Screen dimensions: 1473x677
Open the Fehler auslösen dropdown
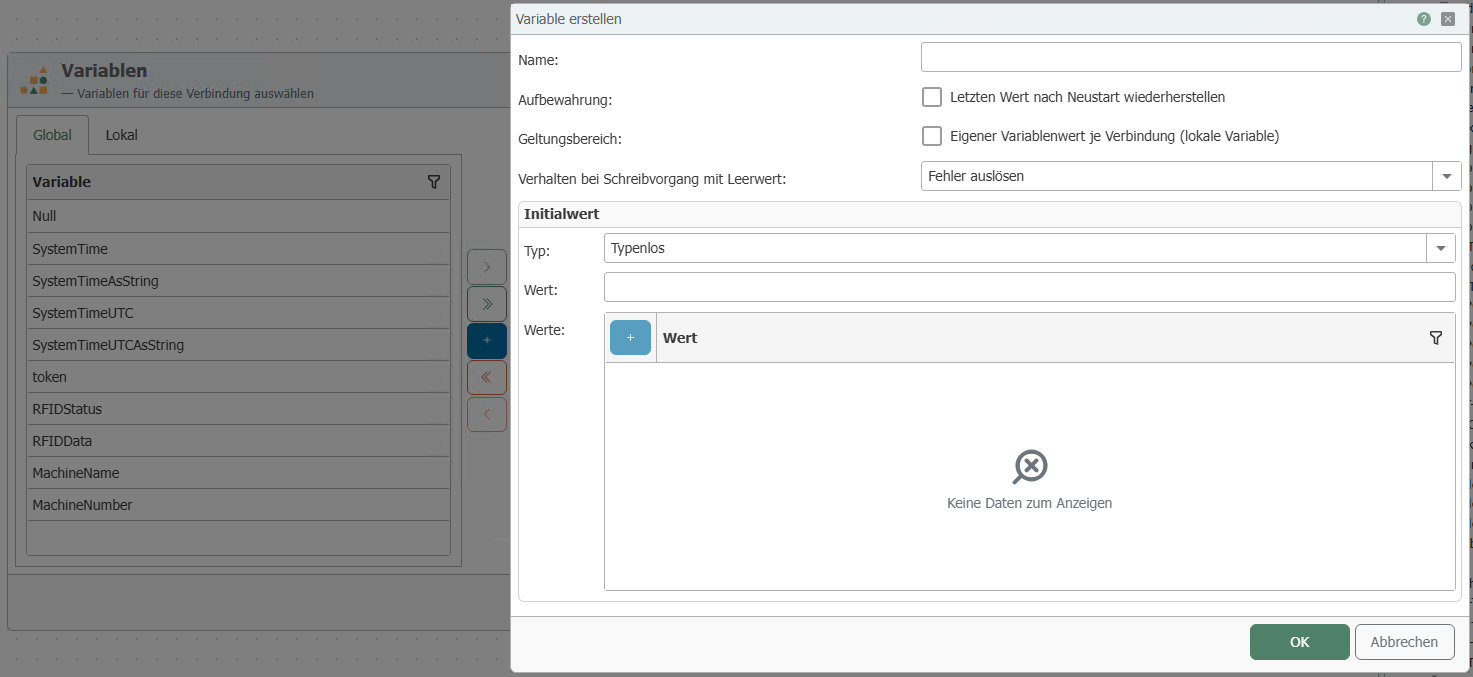[x=1446, y=176]
